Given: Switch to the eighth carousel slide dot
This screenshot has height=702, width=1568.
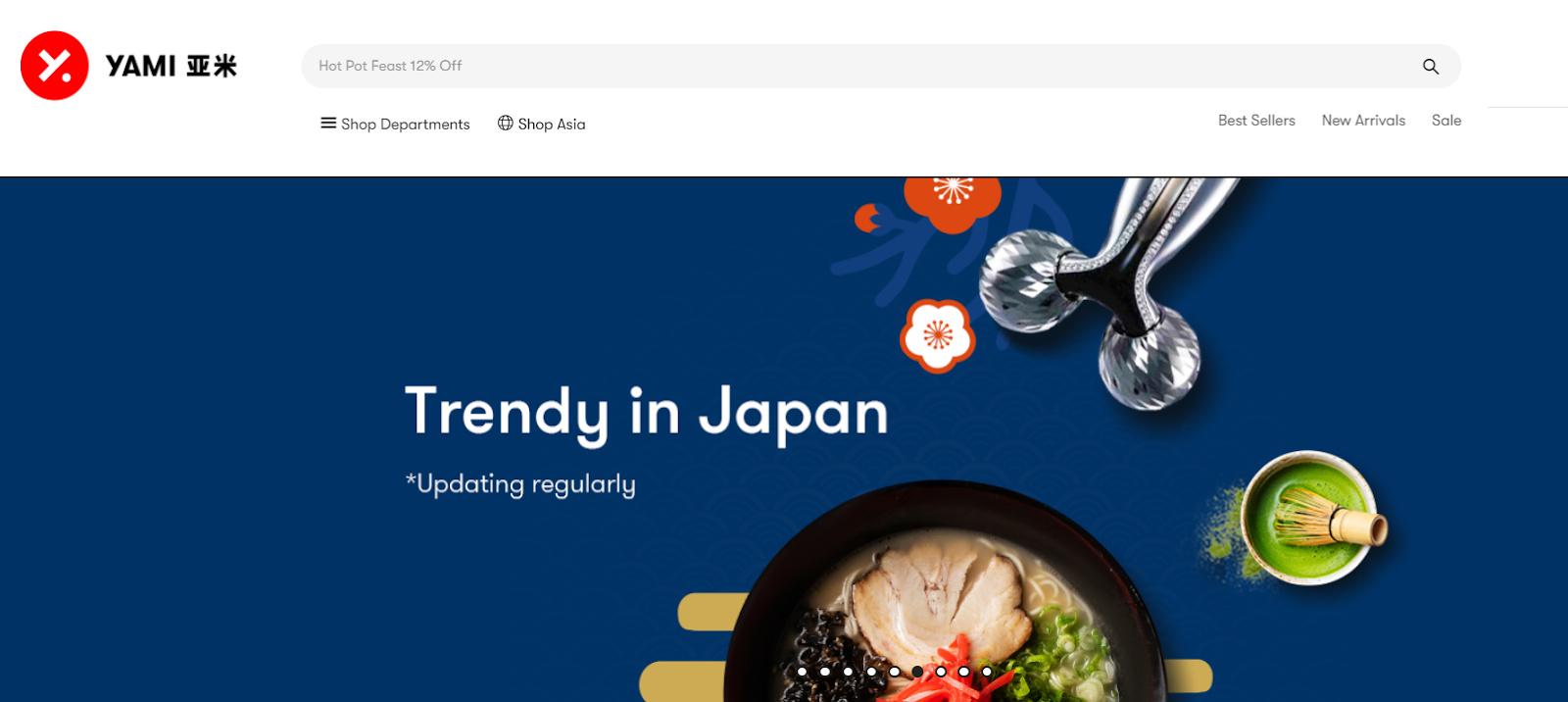Looking at the screenshot, I should (964, 672).
